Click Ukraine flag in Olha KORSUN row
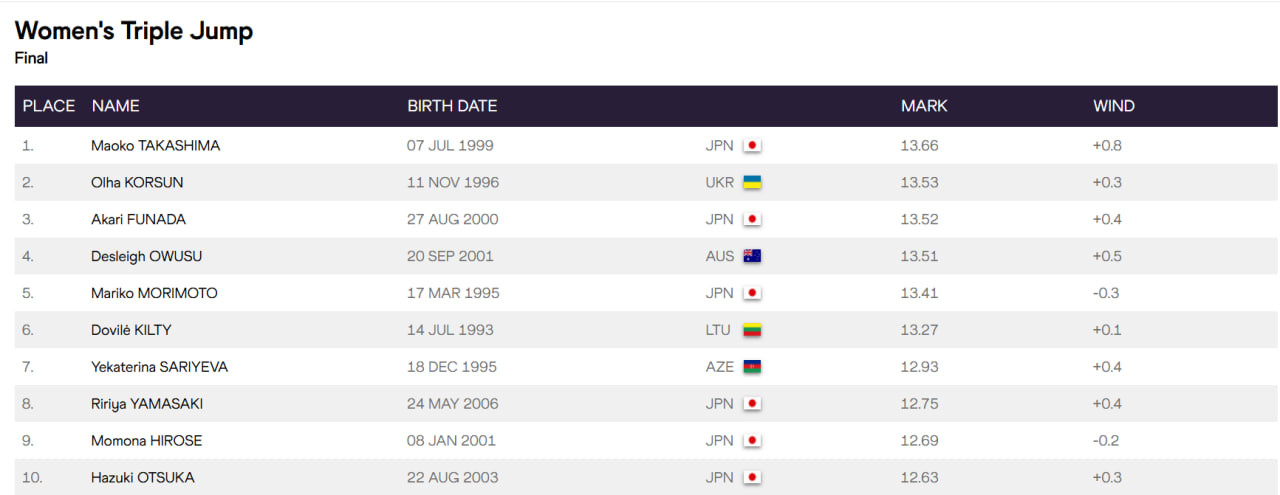1280x495 pixels. [752, 182]
